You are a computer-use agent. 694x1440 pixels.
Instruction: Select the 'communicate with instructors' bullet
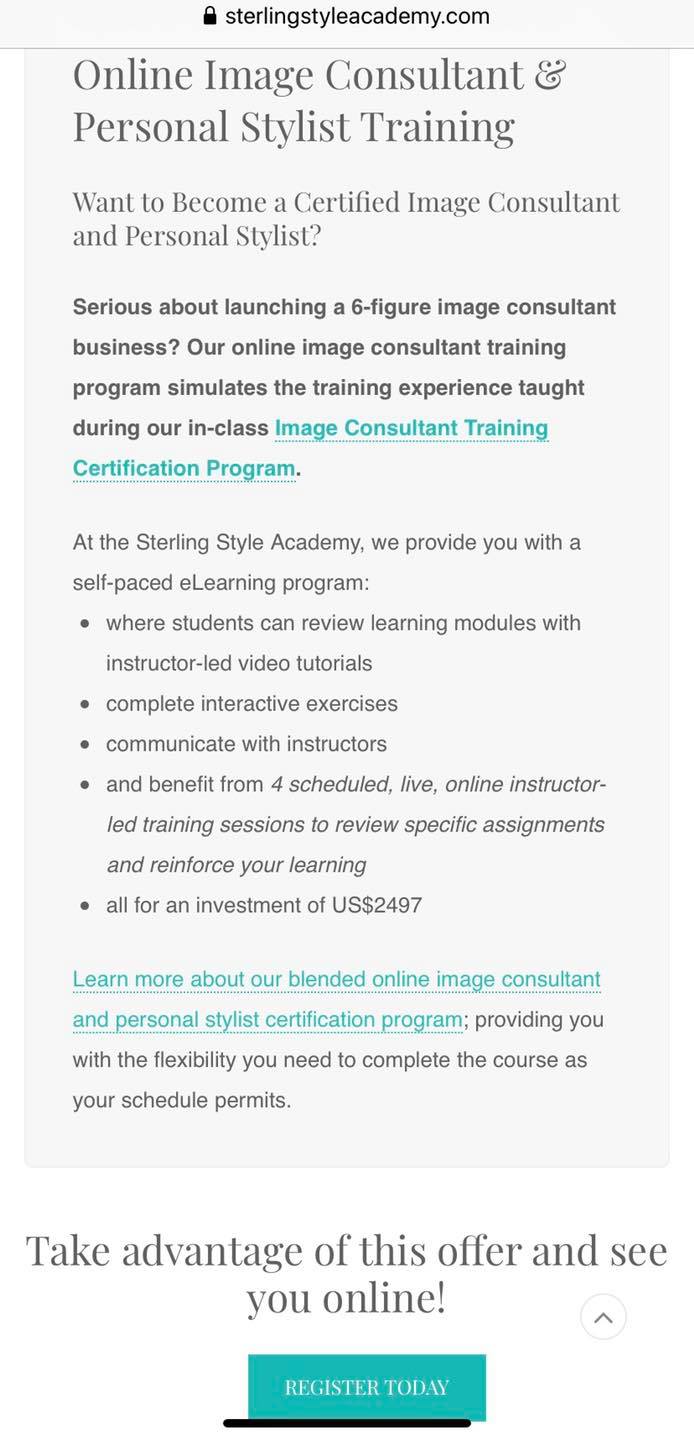(x=246, y=744)
